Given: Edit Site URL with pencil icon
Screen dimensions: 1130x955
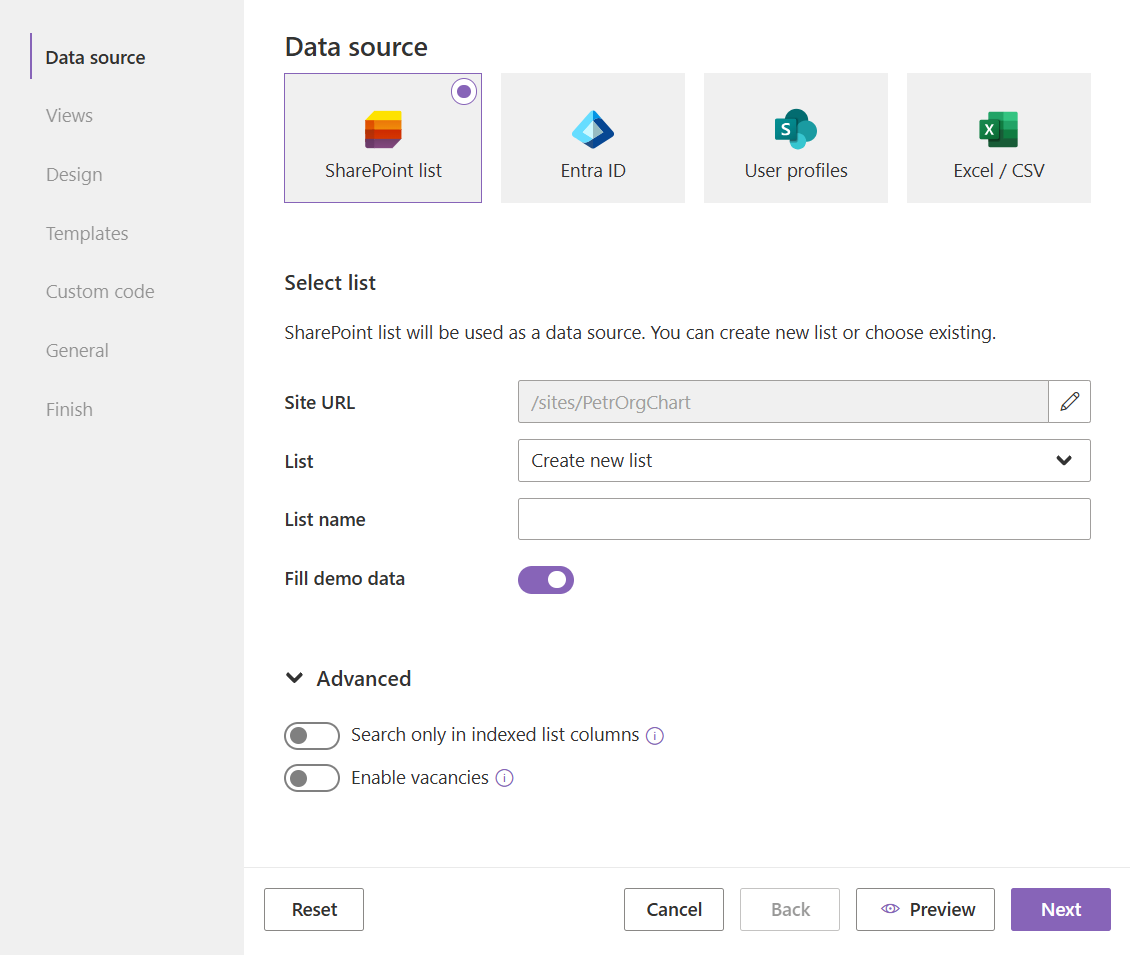Looking at the screenshot, I should click(1069, 401).
